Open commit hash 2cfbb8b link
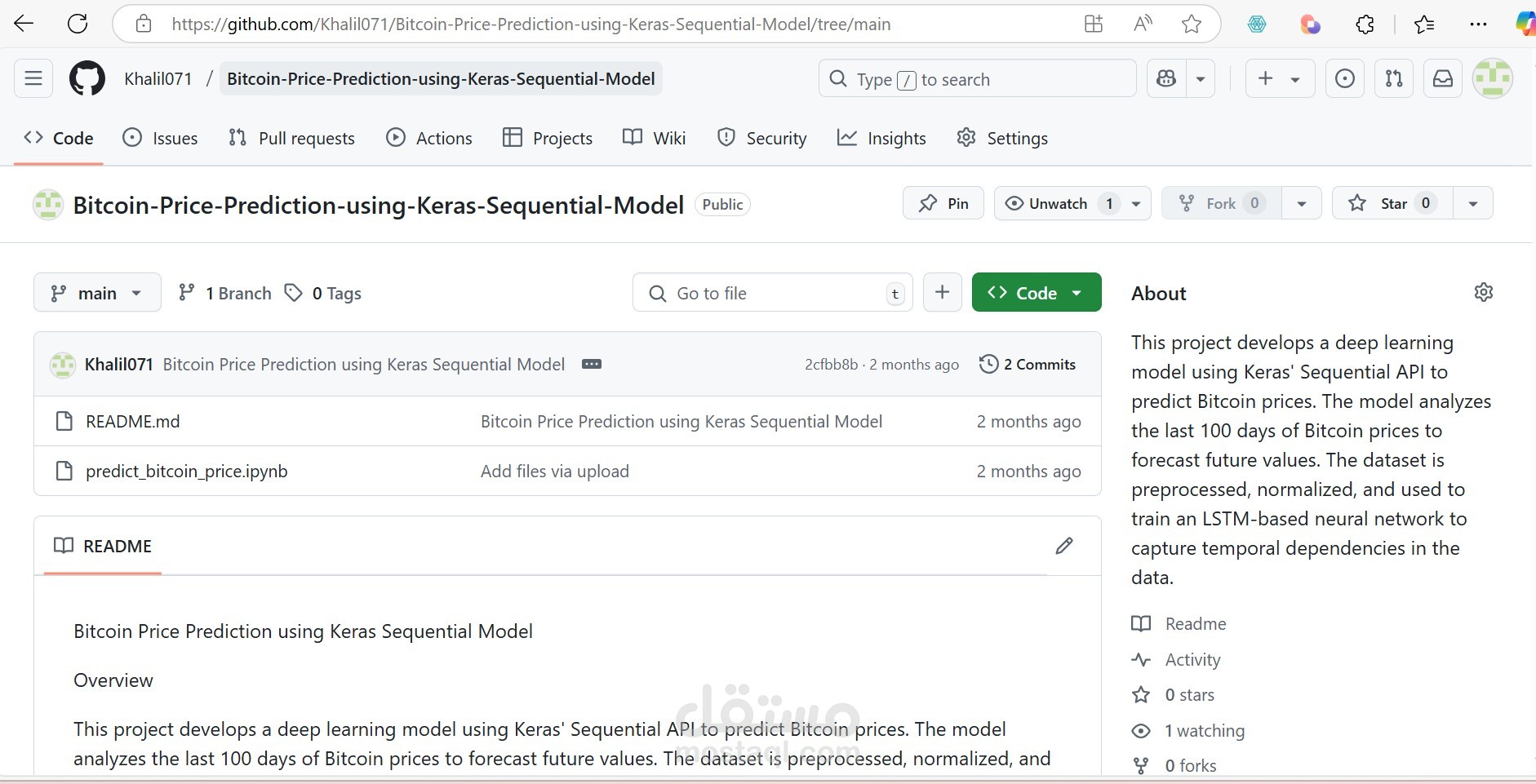 [x=832, y=365]
